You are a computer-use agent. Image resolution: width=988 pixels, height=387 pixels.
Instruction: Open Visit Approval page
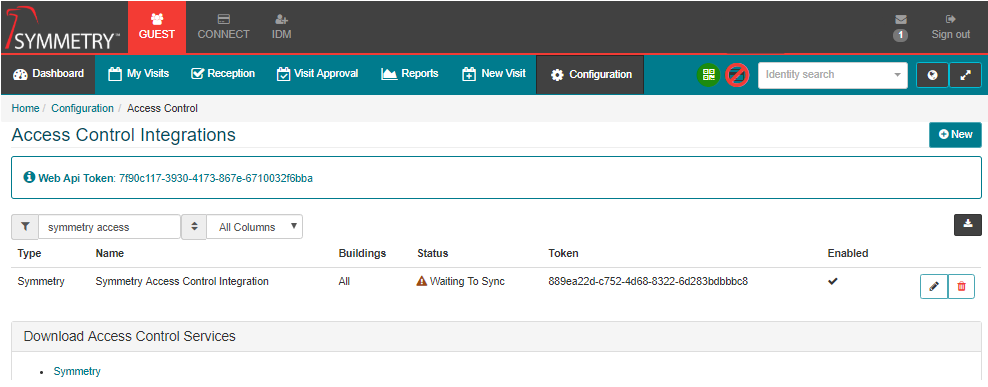tap(318, 74)
